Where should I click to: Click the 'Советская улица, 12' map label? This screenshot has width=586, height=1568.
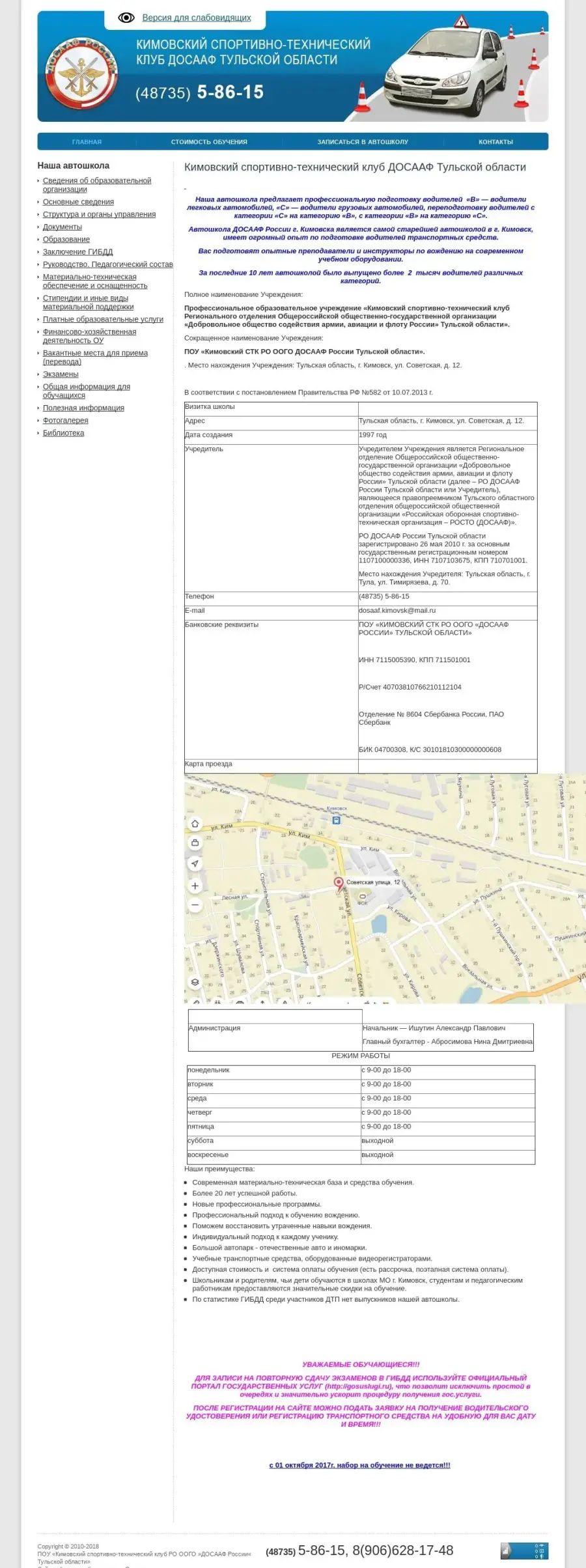(373, 882)
